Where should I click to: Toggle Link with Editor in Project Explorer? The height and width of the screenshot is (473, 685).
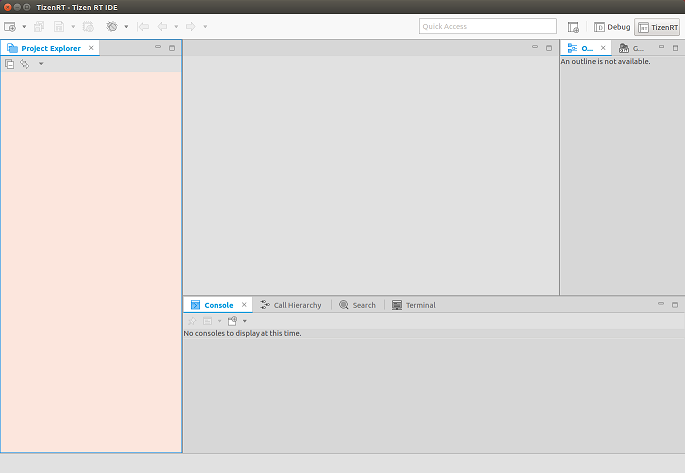pyautogui.click(x=25, y=64)
